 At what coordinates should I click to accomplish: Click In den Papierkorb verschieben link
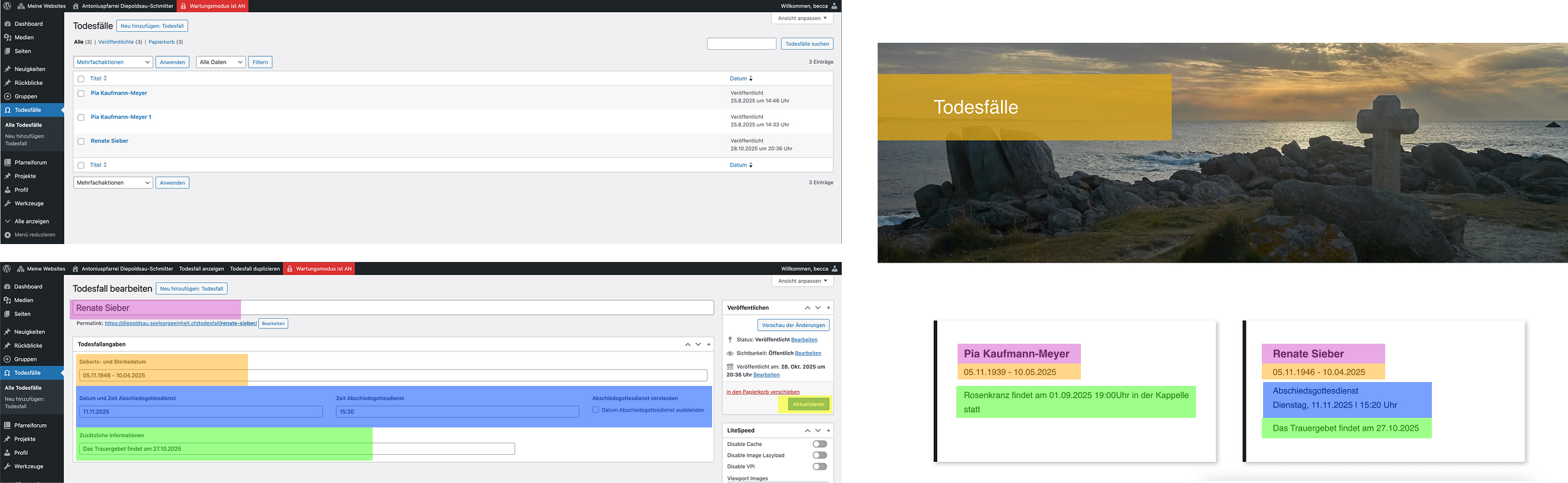pos(763,392)
